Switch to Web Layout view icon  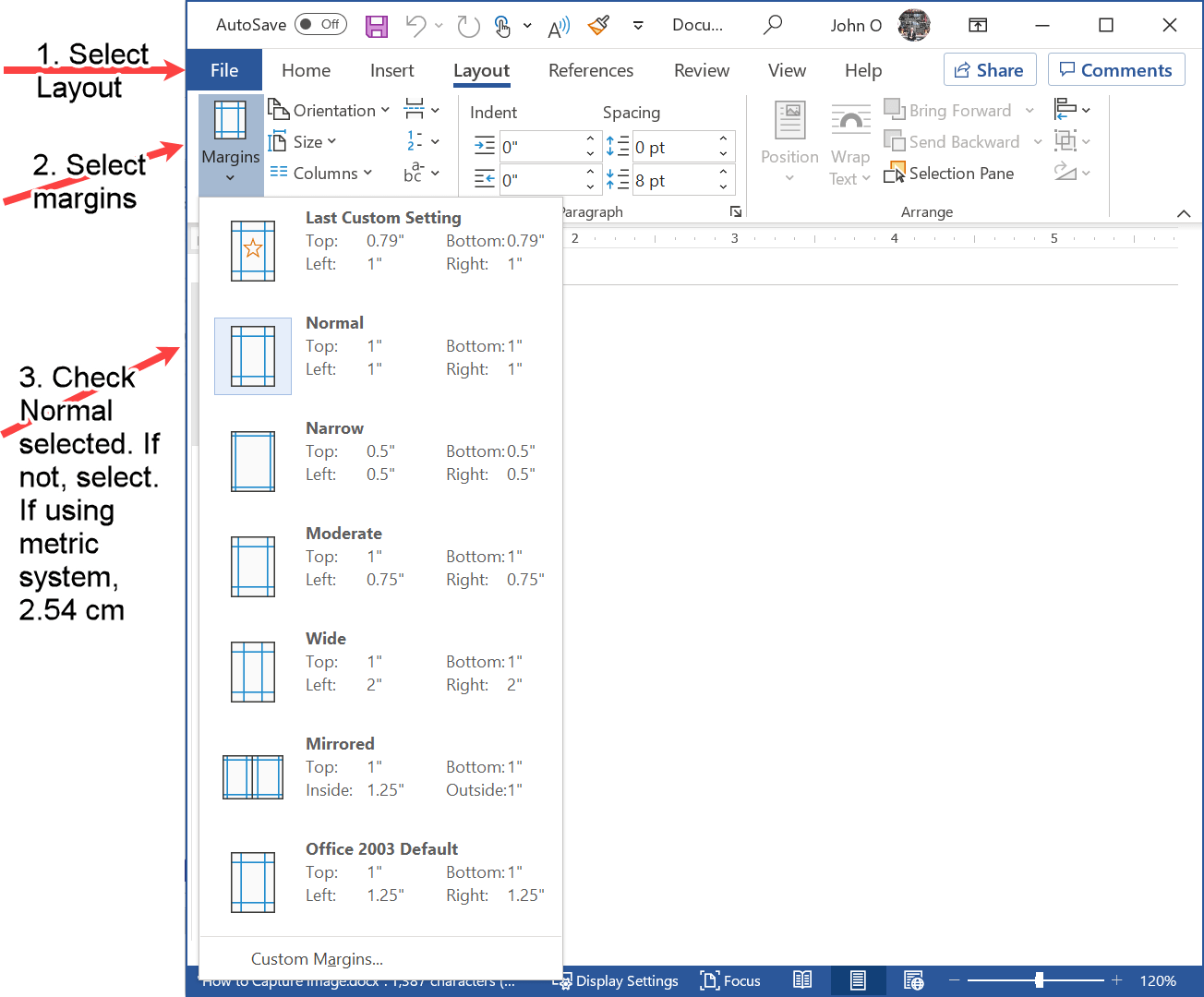[x=913, y=980]
